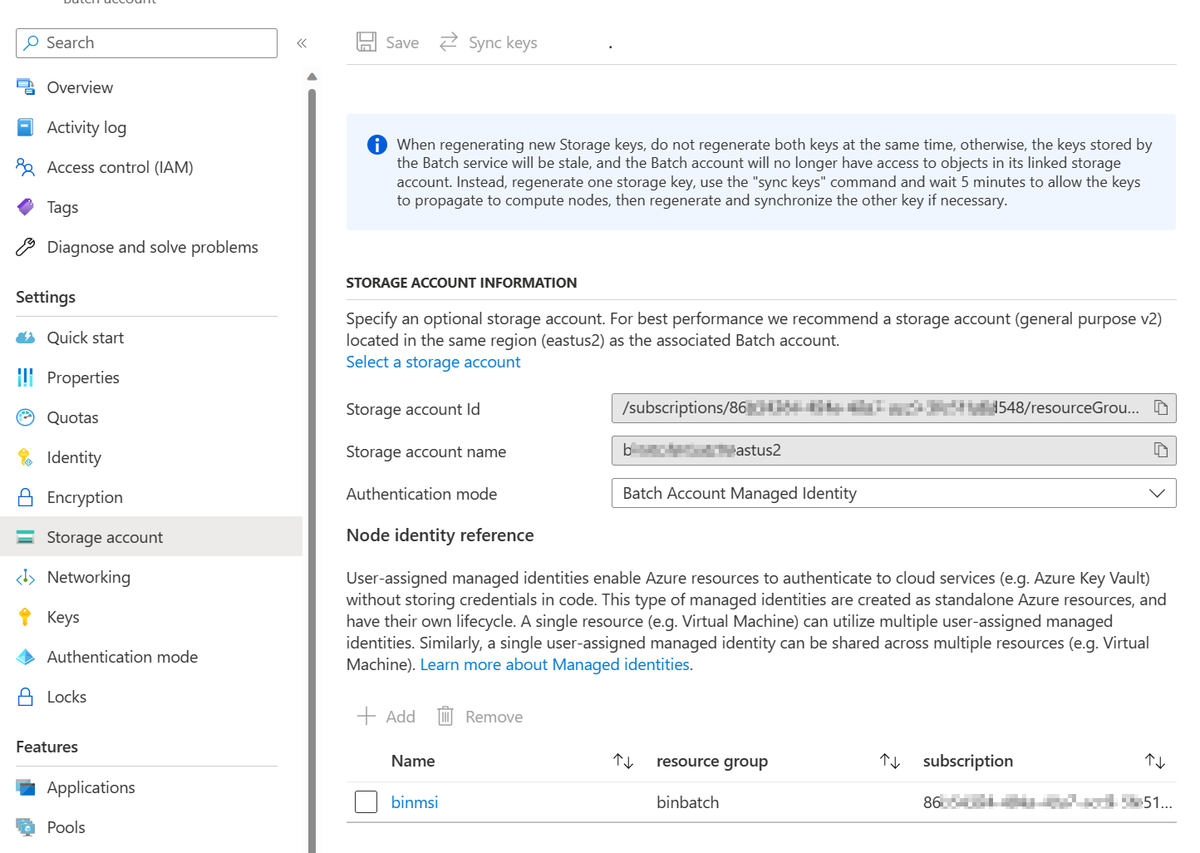
Task: Click the Diagnose and solve problems wrench icon
Action: (x=26, y=247)
